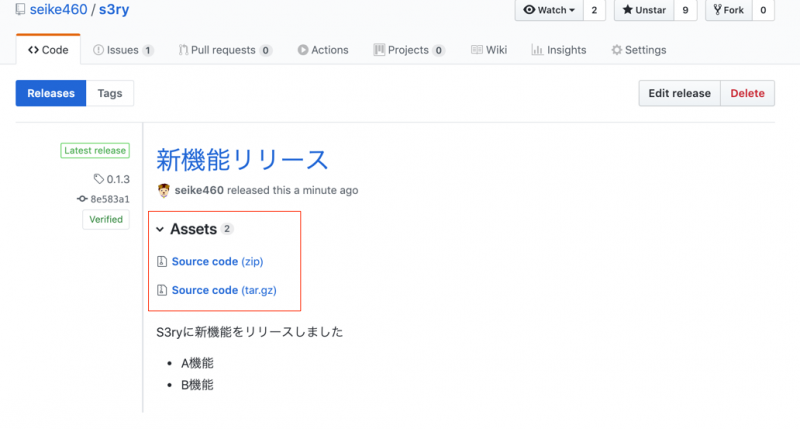The height and width of the screenshot is (429, 800).
Task: Click the seike460 author avatar icon
Action: click(164, 190)
